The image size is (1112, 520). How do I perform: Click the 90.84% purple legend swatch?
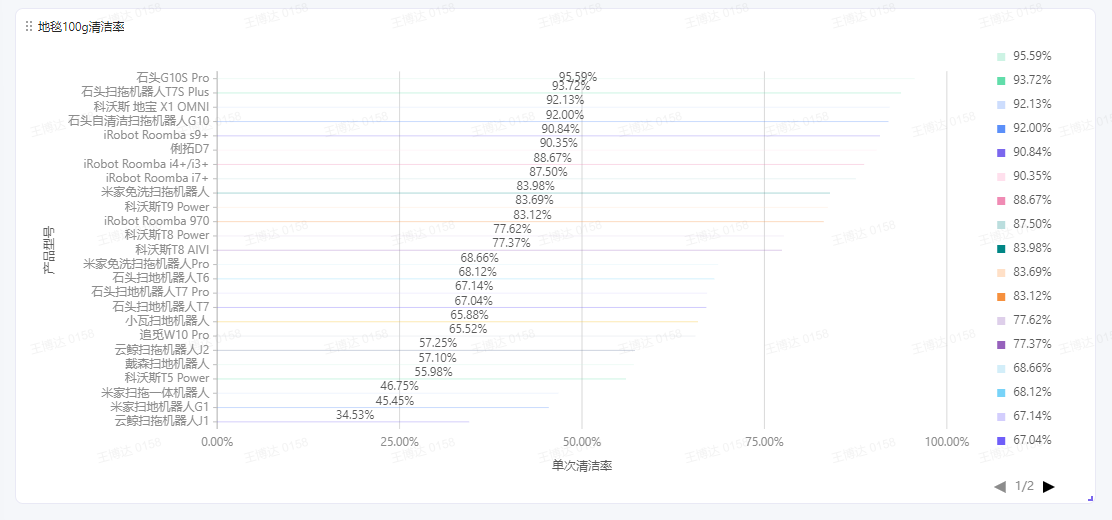click(1001, 153)
